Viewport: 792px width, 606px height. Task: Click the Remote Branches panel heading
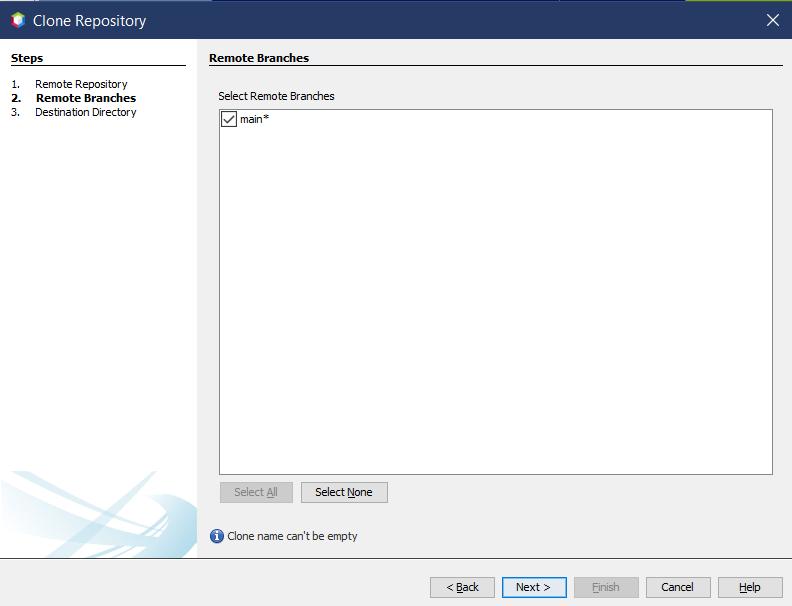point(259,58)
